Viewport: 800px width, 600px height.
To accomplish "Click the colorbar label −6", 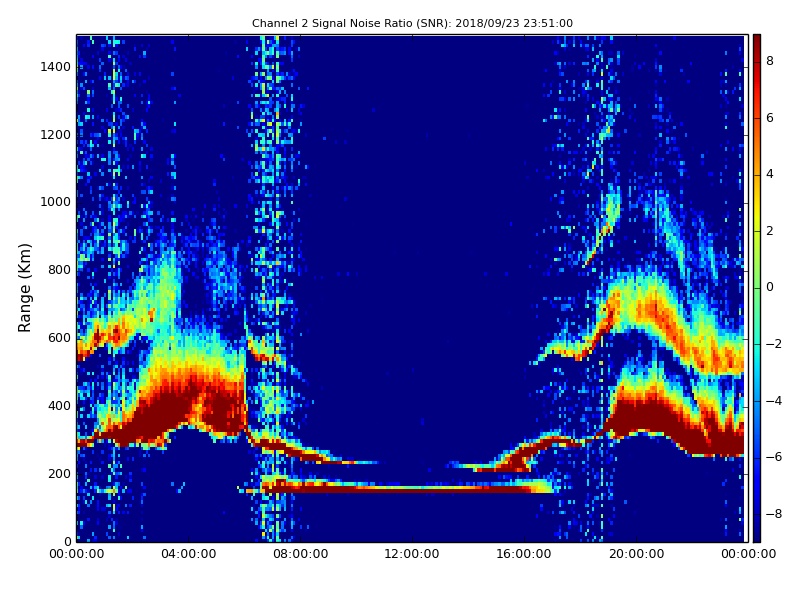I will tap(774, 457).
